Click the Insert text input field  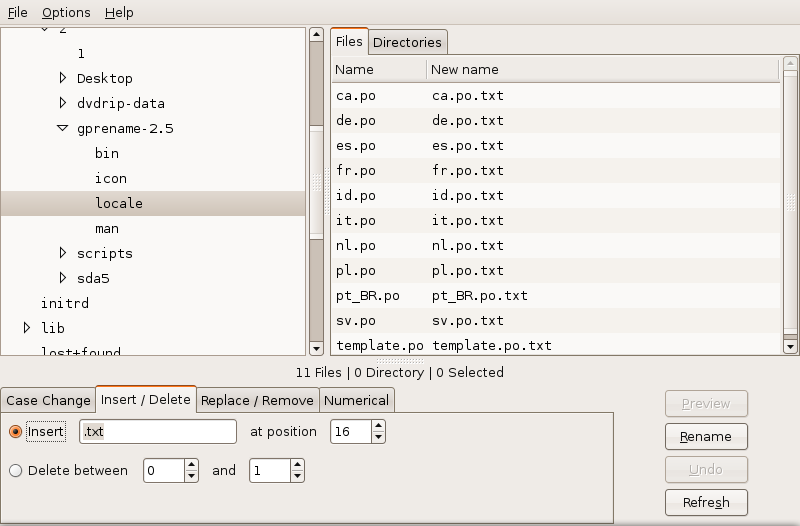click(x=157, y=432)
